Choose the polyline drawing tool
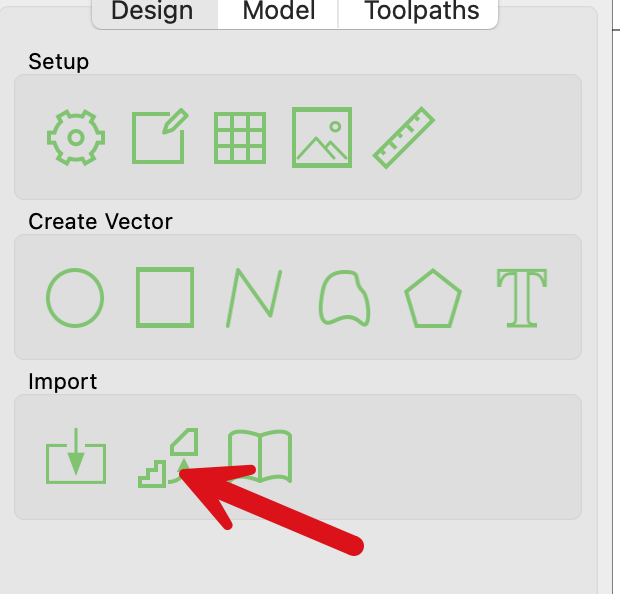 (x=254, y=298)
